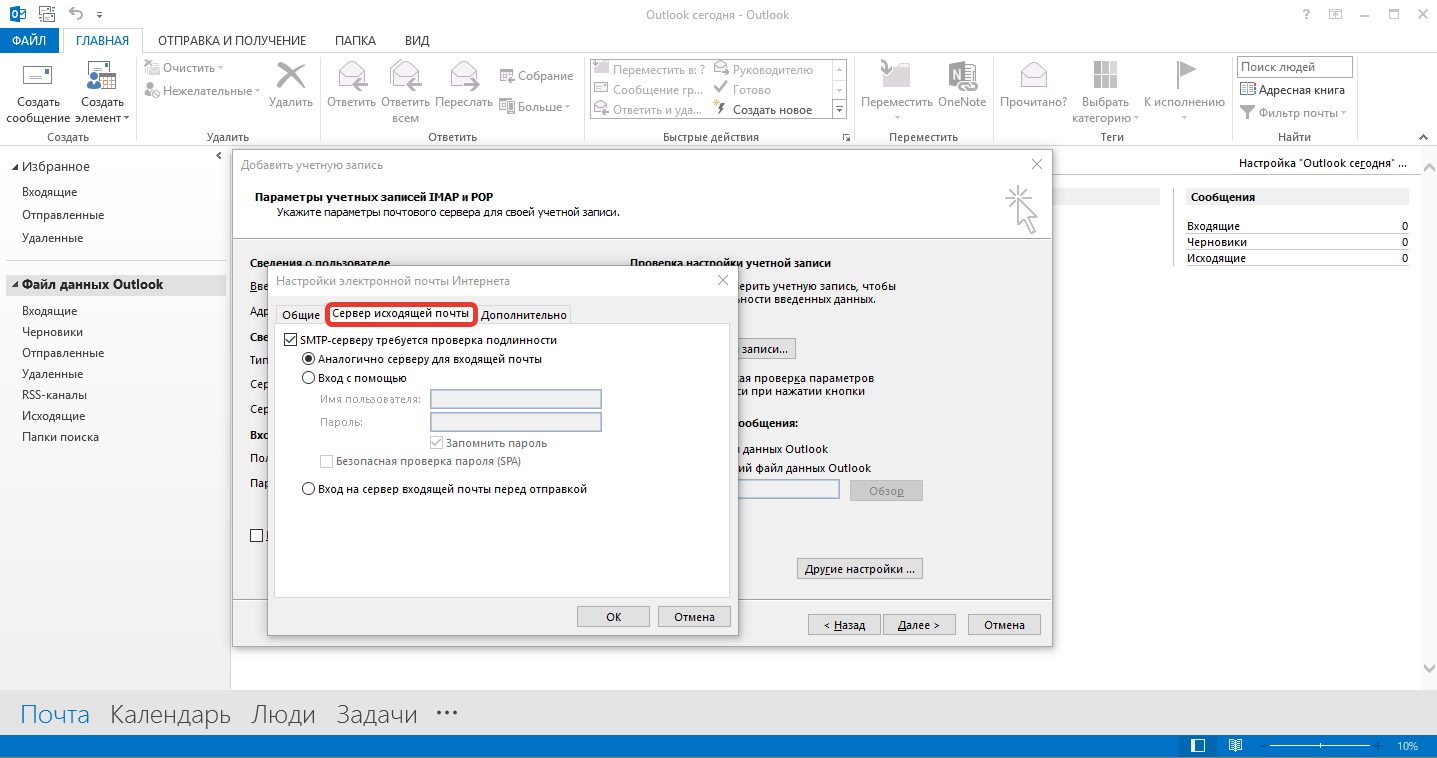Viewport: 1437px width, 758px height.
Task: Select Вход с помощью radio option
Action: click(309, 378)
